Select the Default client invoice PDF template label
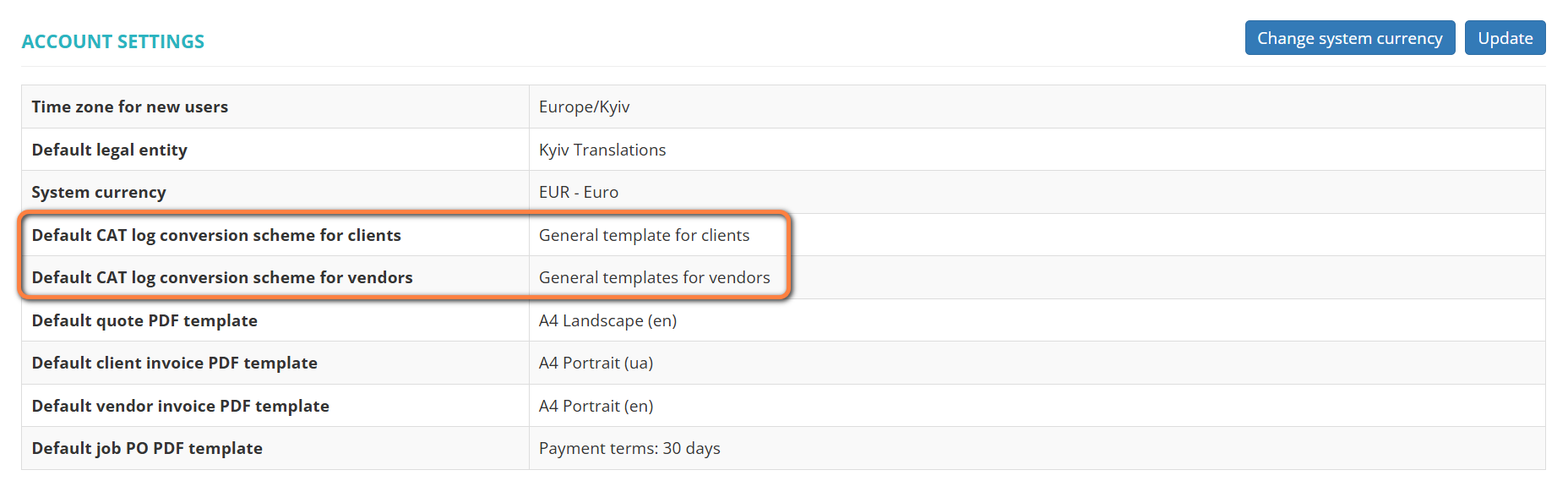1568x492 pixels. pyautogui.click(x=175, y=363)
